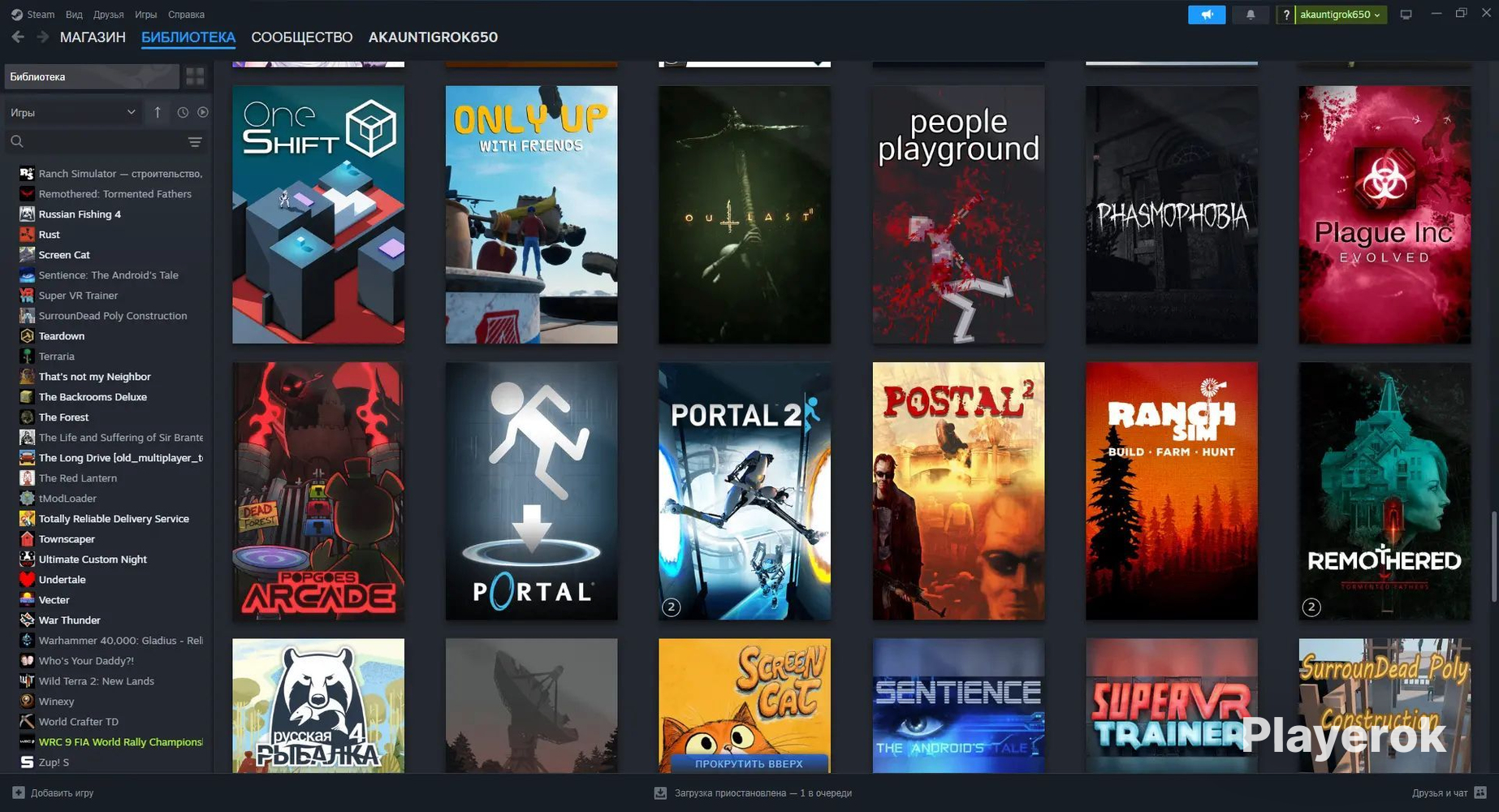The image size is (1499, 812).
Task: Click the Vecter icon in sidebar
Action: pyautogui.click(x=27, y=600)
